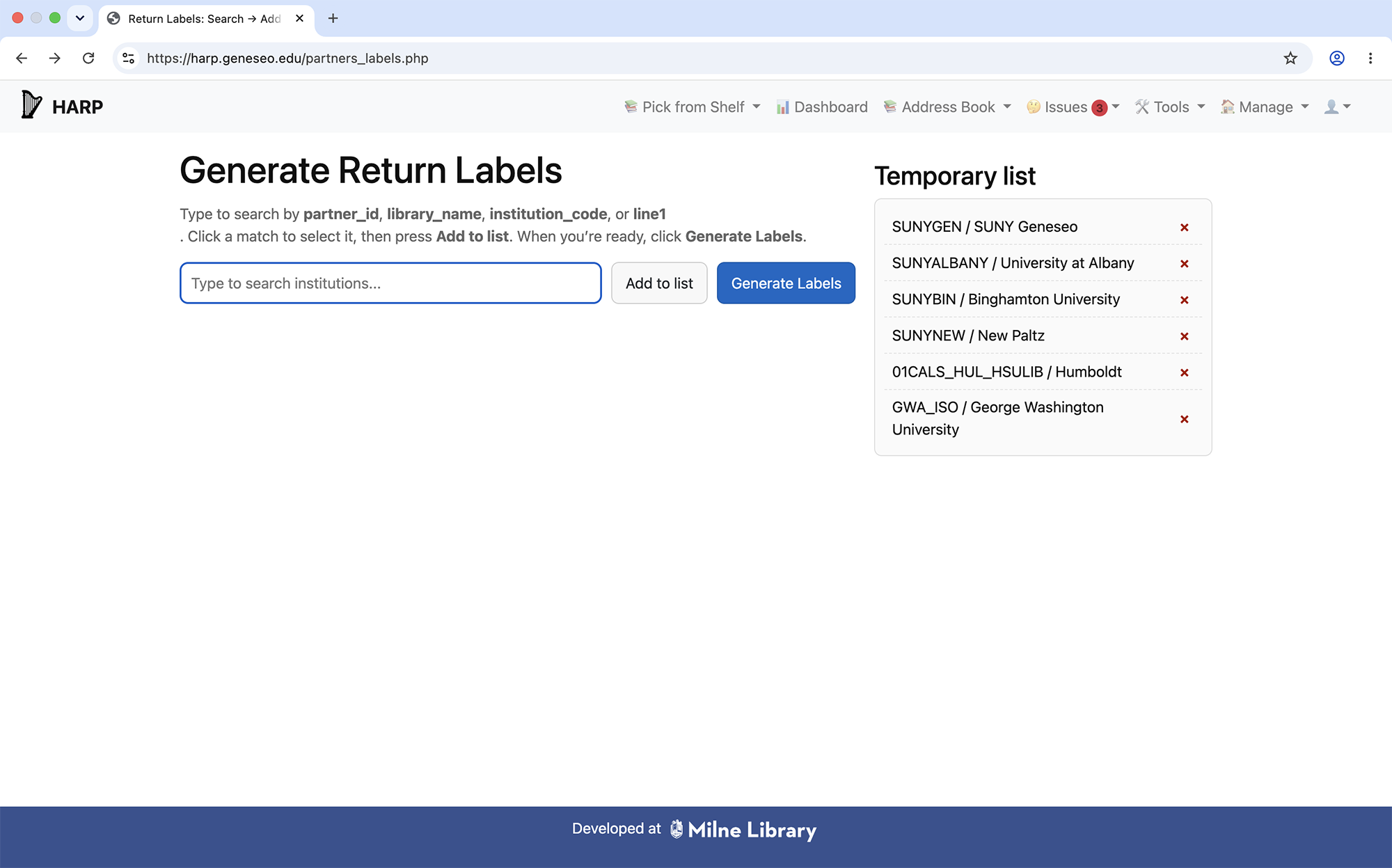
Task: Expand the Manage menu
Action: pyautogui.click(x=1265, y=107)
